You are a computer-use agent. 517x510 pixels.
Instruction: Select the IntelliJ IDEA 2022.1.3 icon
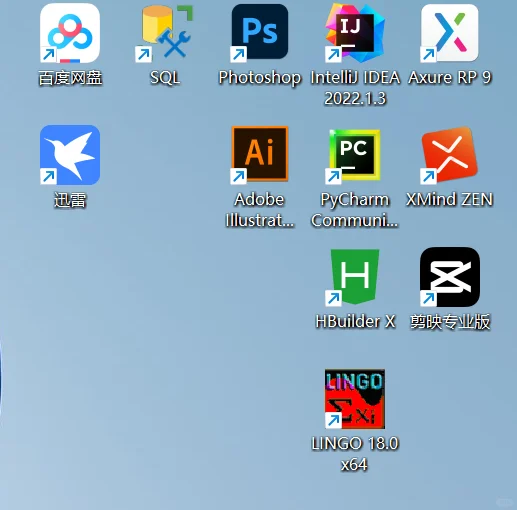tap(355, 33)
